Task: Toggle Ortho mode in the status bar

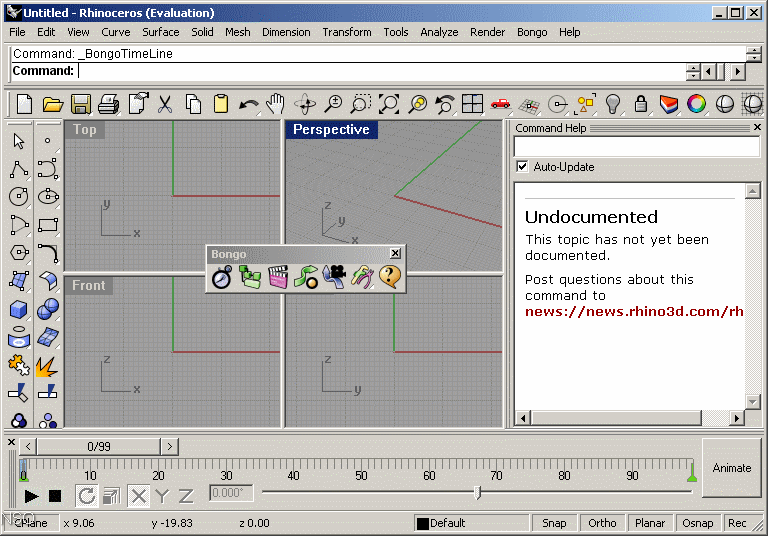Action: (602, 523)
